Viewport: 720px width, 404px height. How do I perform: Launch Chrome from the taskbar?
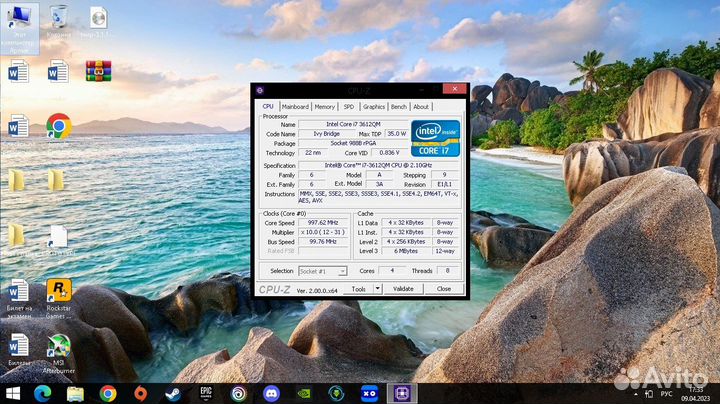(x=107, y=393)
